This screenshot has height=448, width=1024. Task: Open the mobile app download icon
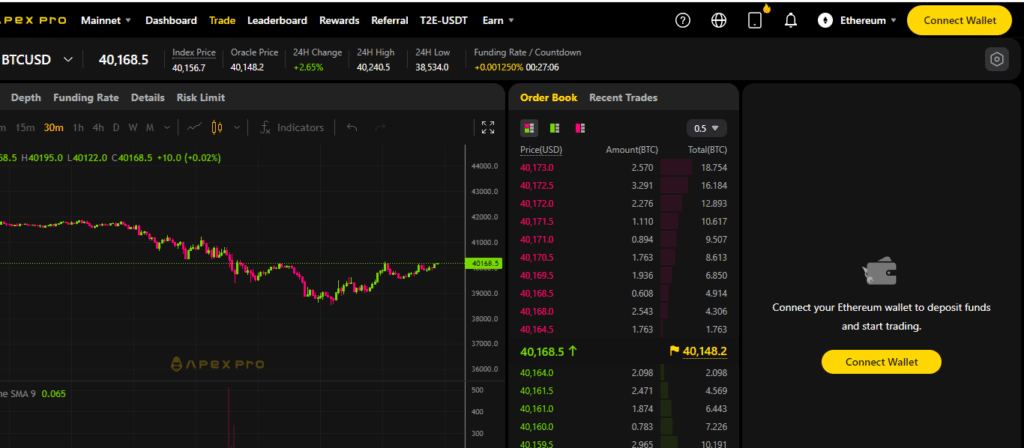pyautogui.click(x=754, y=20)
